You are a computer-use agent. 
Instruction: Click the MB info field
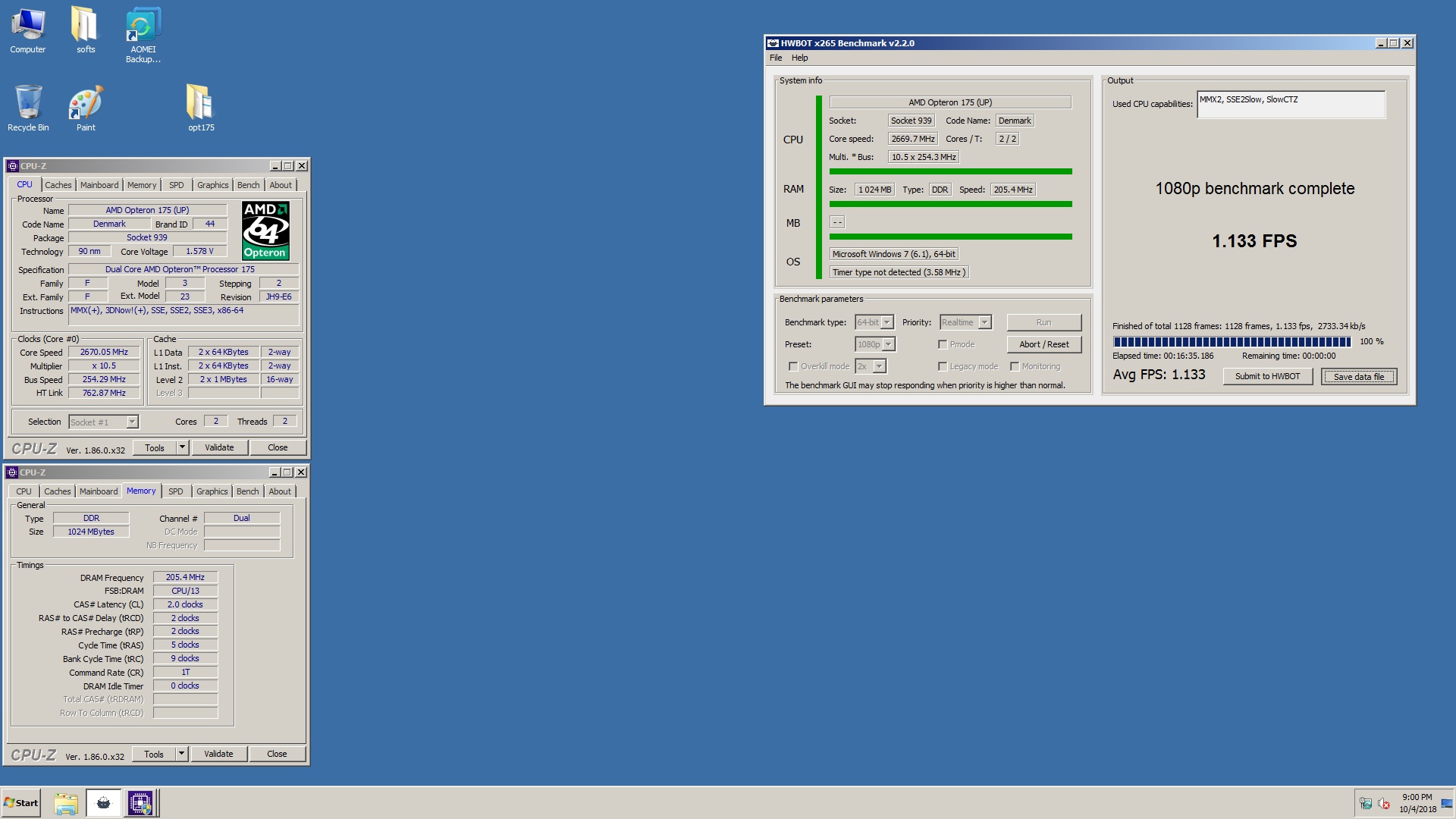pyautogui.click(x=837, y=222)
